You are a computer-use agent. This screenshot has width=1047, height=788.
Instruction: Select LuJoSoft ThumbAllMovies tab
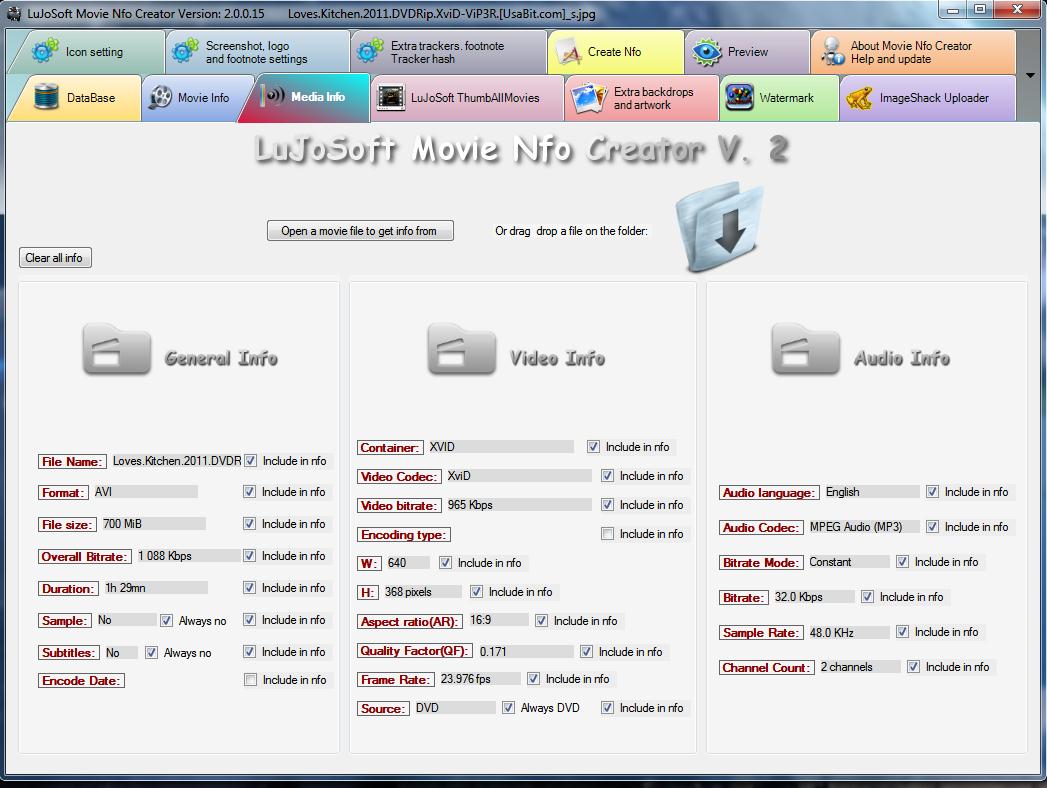pos(467,98)
